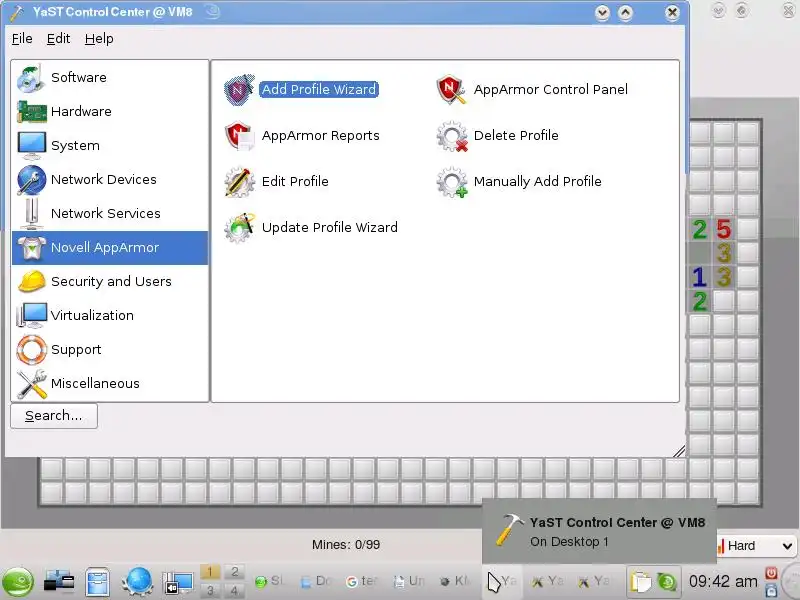The image size is (800, 600).
Task: Click the resize grip of YaST window
Action: pyautogui.click(x=679, y=451)
